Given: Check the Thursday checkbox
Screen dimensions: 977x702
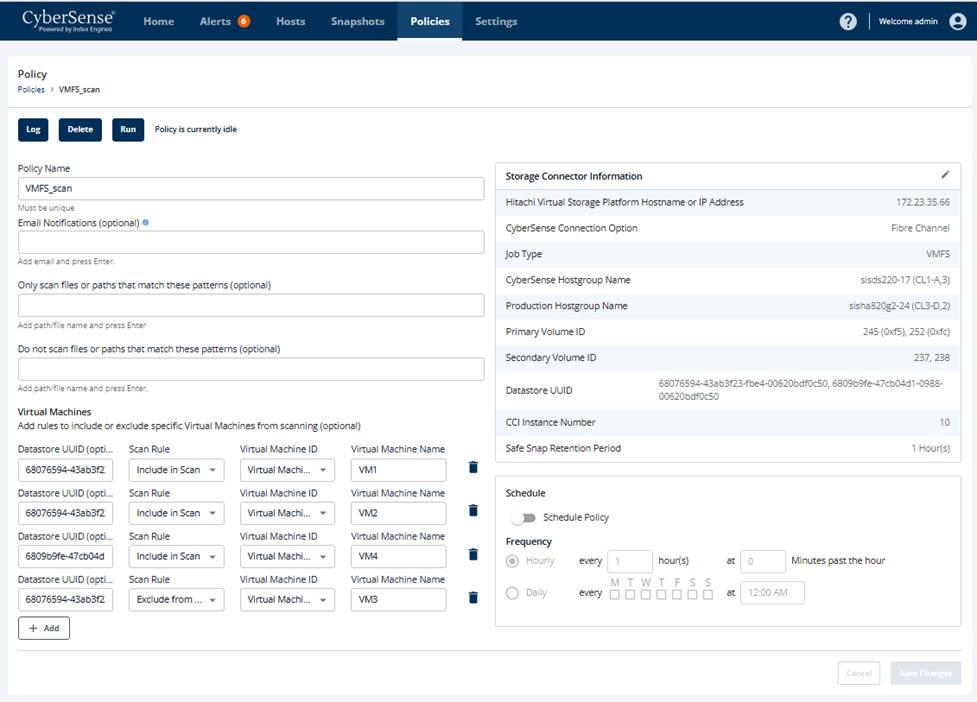Looking at the screenshot, I should point(661,595).
